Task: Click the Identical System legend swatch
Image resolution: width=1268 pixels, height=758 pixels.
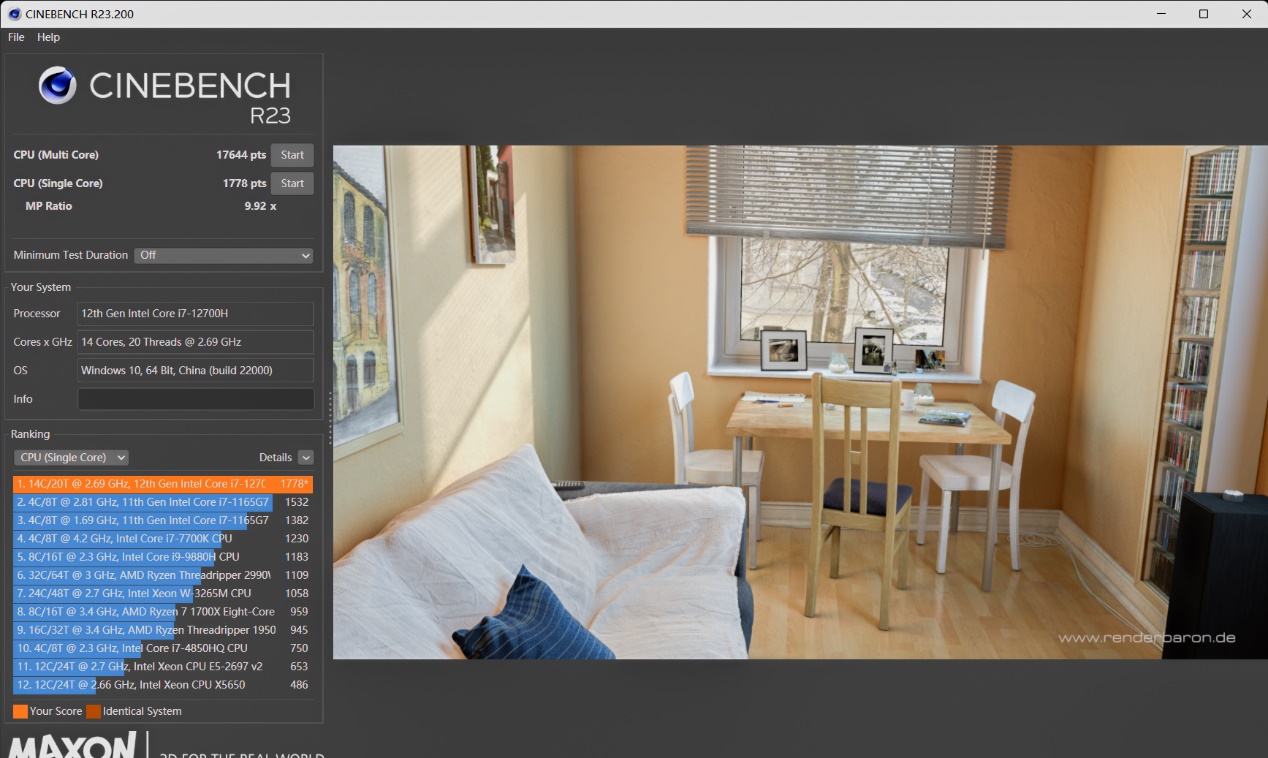Action: pyautogui.click(x=93, y=711)
